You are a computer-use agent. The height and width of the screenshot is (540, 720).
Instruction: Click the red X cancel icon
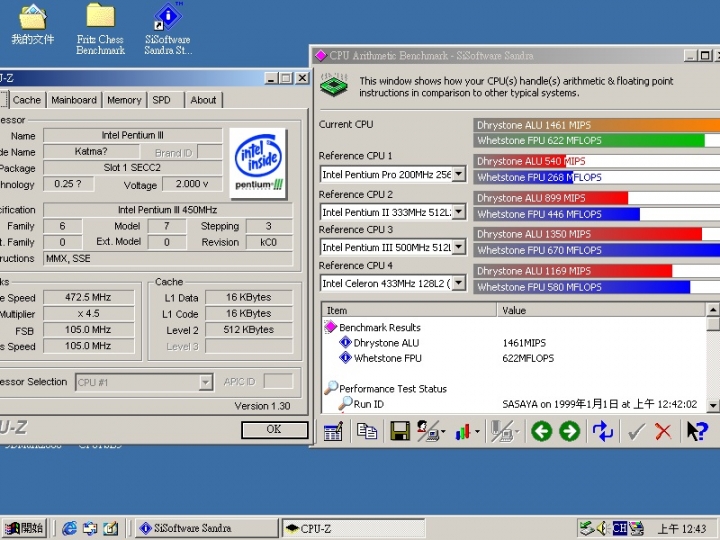pyautogui.click(x=663, y=431)
